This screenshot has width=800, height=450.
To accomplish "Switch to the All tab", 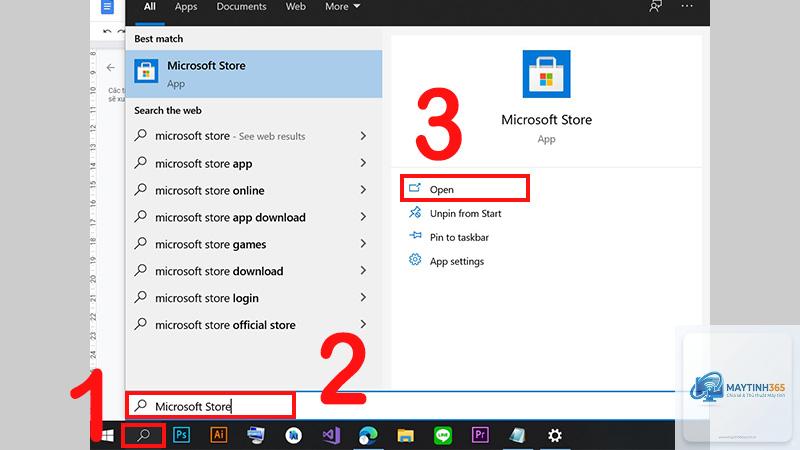I will (x=149, y=7).
